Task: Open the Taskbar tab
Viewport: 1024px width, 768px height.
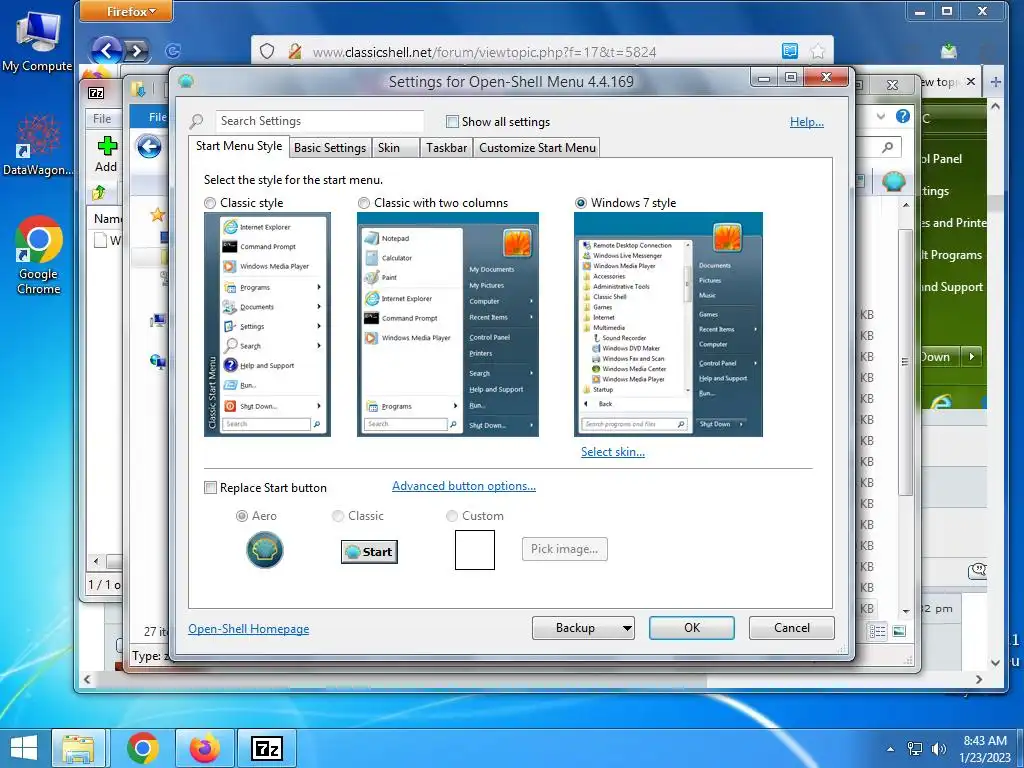Action: click(x=447, y=148)
